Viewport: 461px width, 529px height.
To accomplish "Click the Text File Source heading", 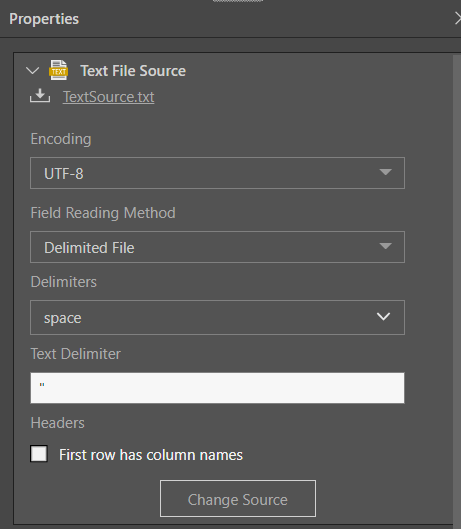I will pos(133,71).
